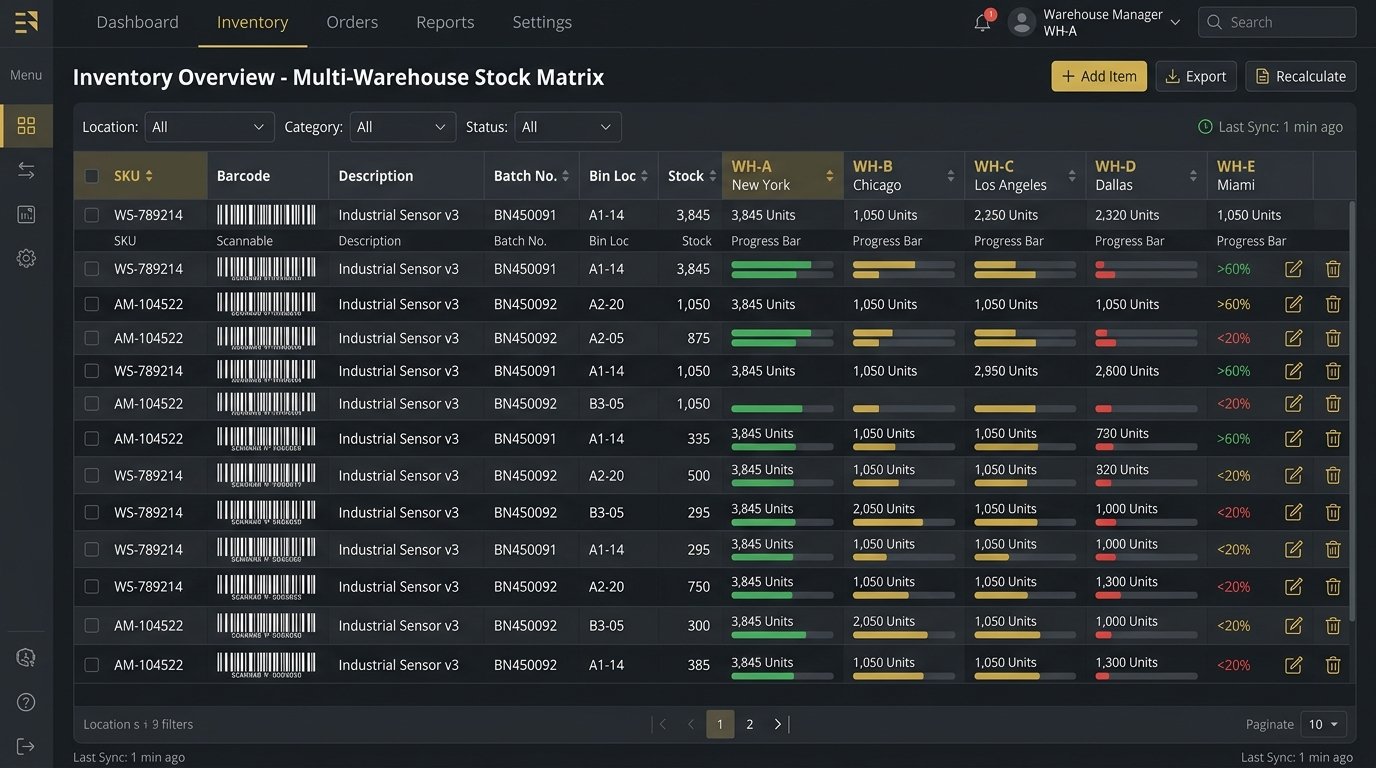Open the Paginate size dropdown
The width and height of the screenshot is (1376, 768).
click(x=1324, y=724)
